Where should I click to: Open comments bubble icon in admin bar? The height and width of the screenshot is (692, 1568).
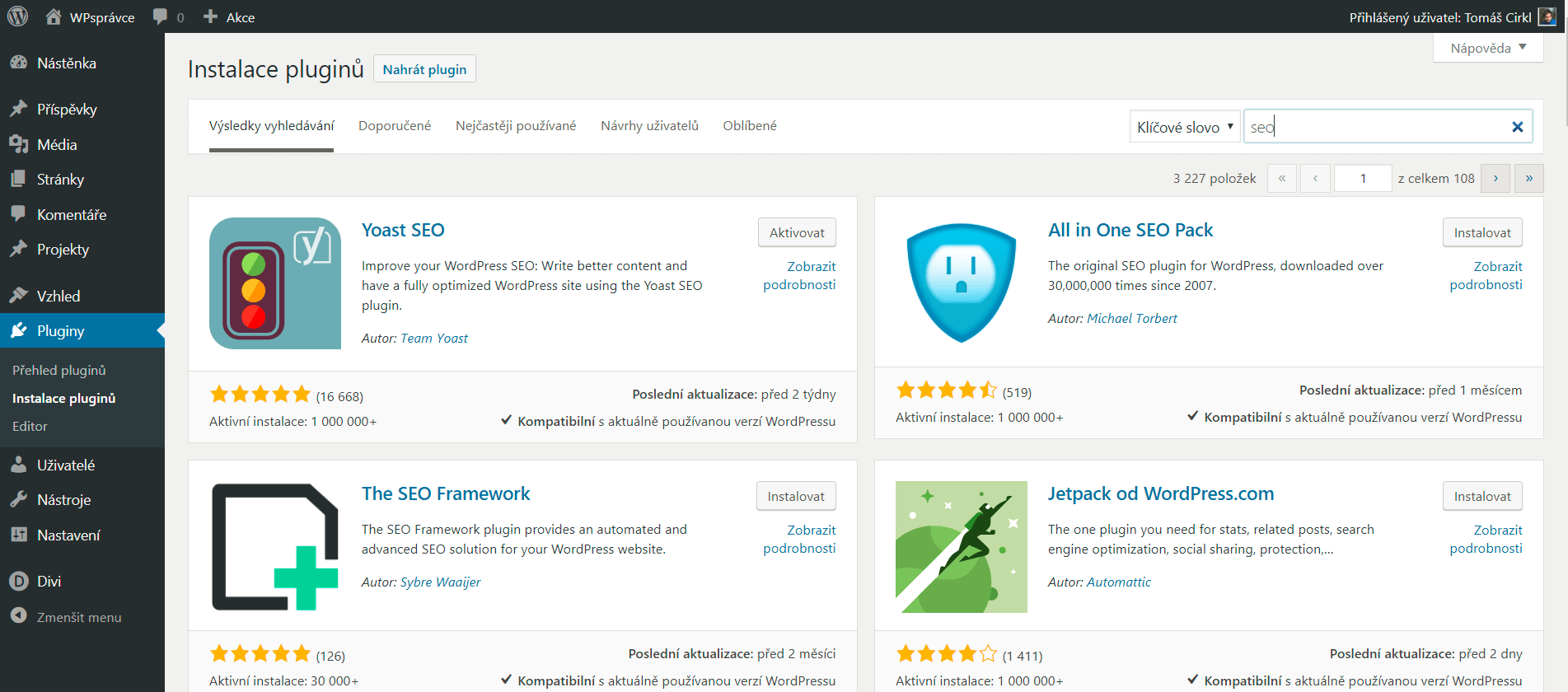pyautogui.click(x=161, y=17)
